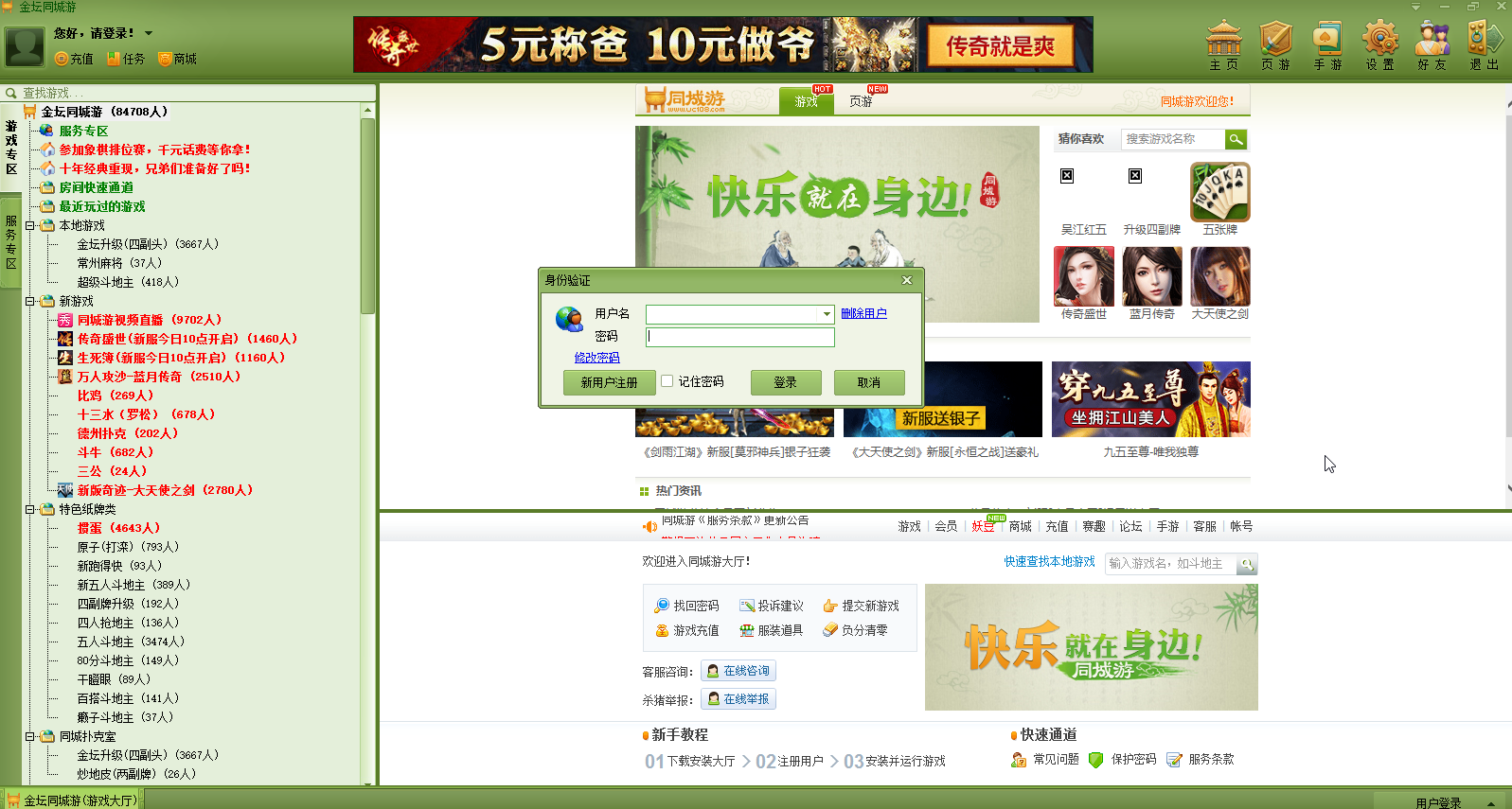Collapse the 新游戏 tree node
This screenshot has height=809, width=1512.
(x=29, y=301)
